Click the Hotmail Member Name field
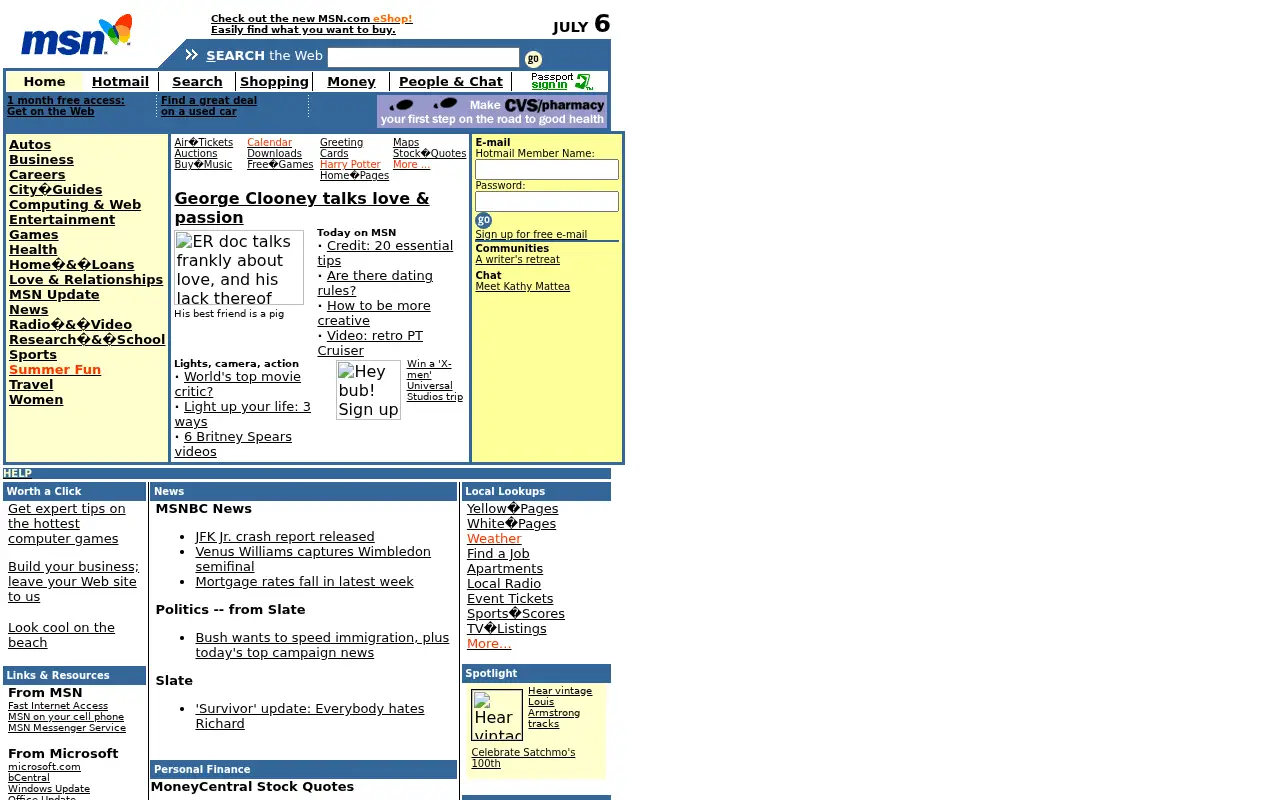1280x800 pixels. coord(547,170)
